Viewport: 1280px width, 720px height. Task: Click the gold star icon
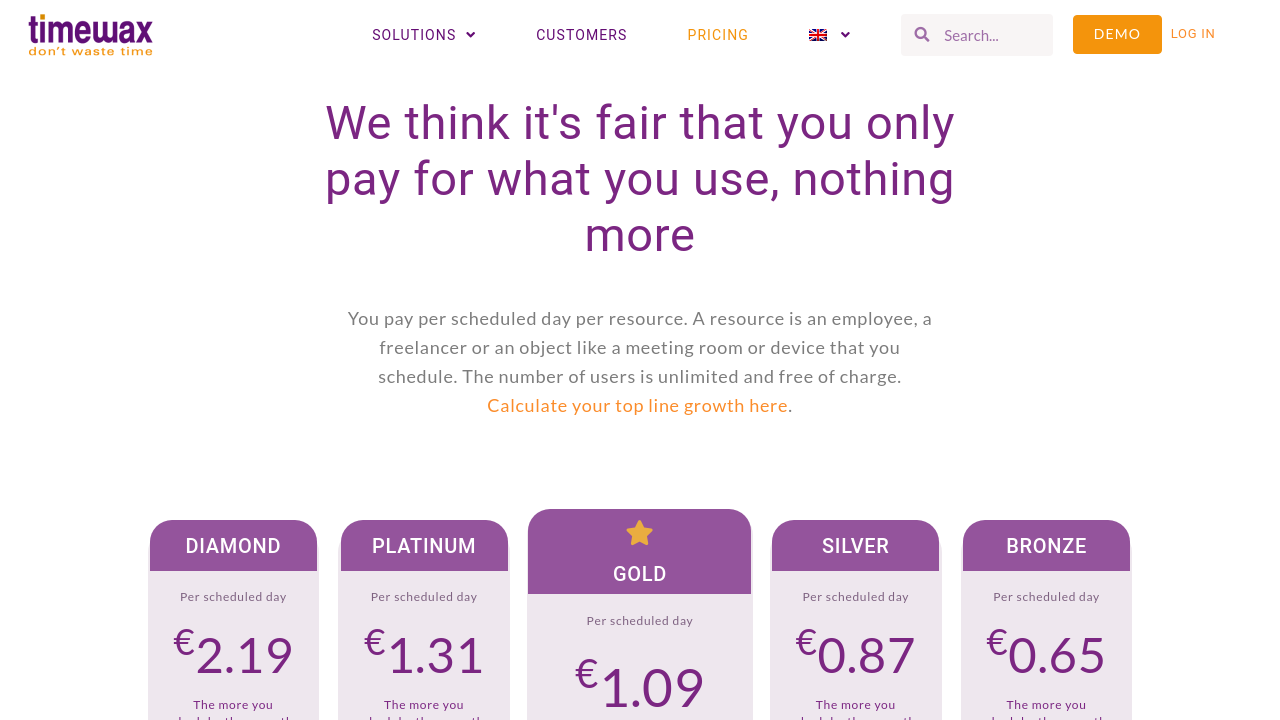pos(639,533)
